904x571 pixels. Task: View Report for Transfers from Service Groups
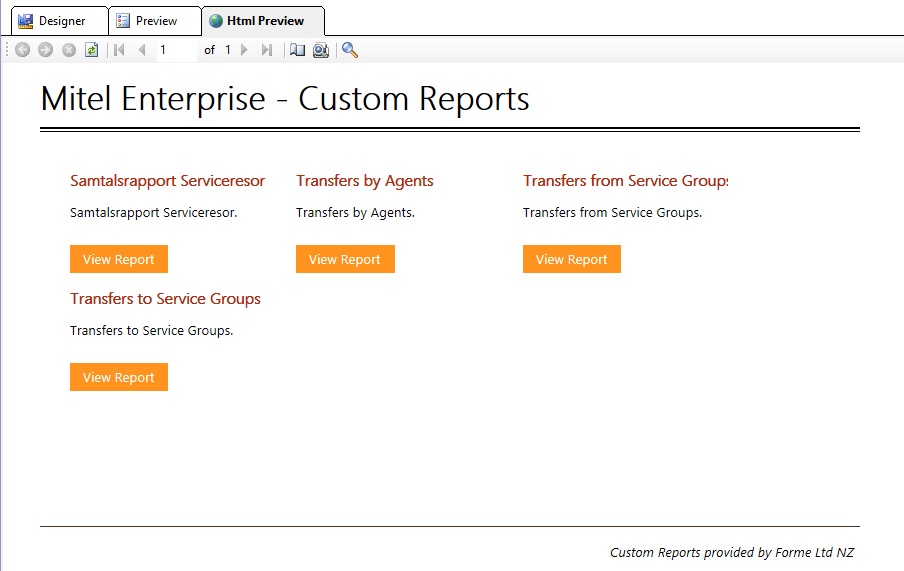571,259
